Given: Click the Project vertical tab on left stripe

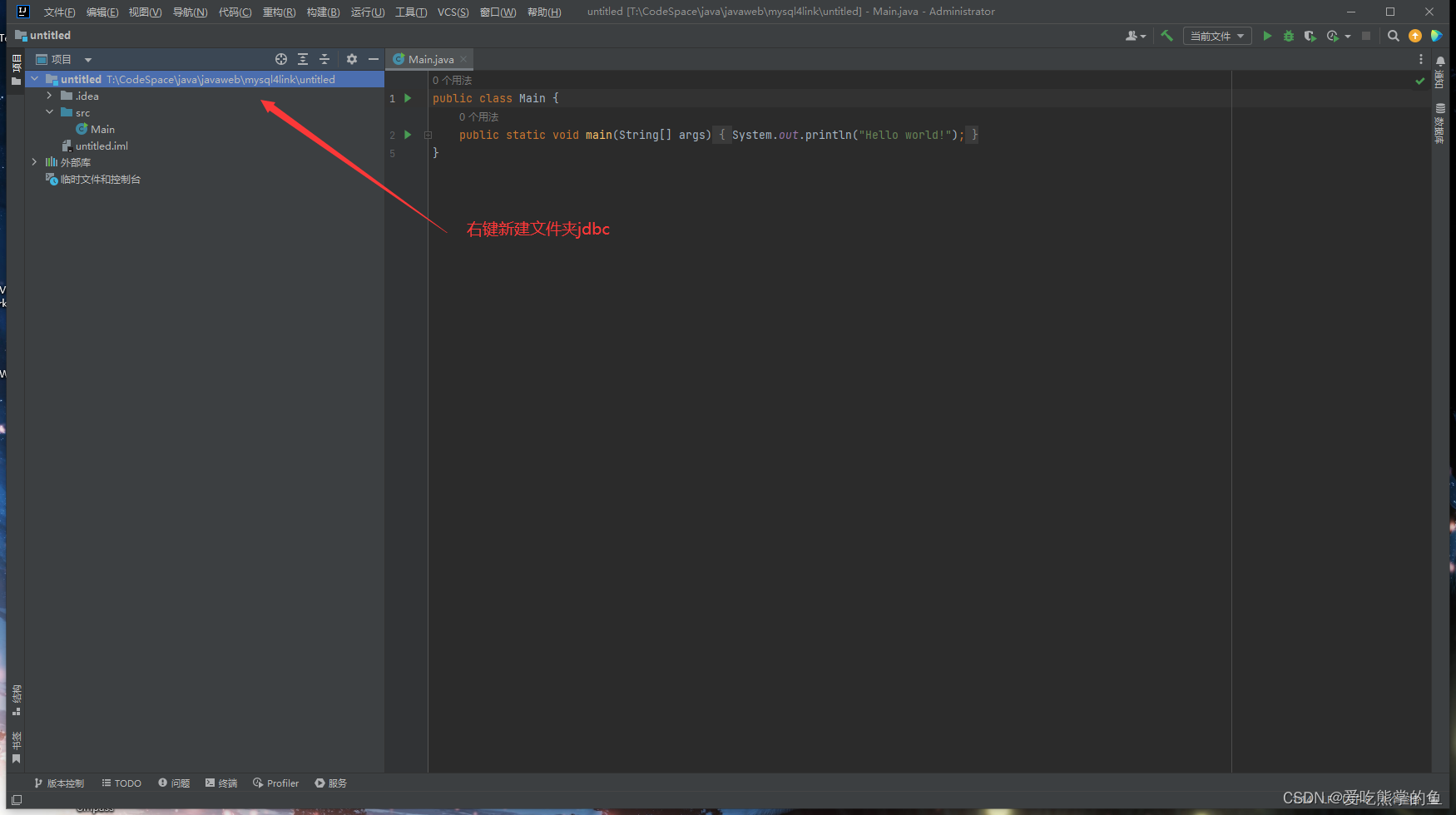Looking at the screenshot, I should coord(16,70).
